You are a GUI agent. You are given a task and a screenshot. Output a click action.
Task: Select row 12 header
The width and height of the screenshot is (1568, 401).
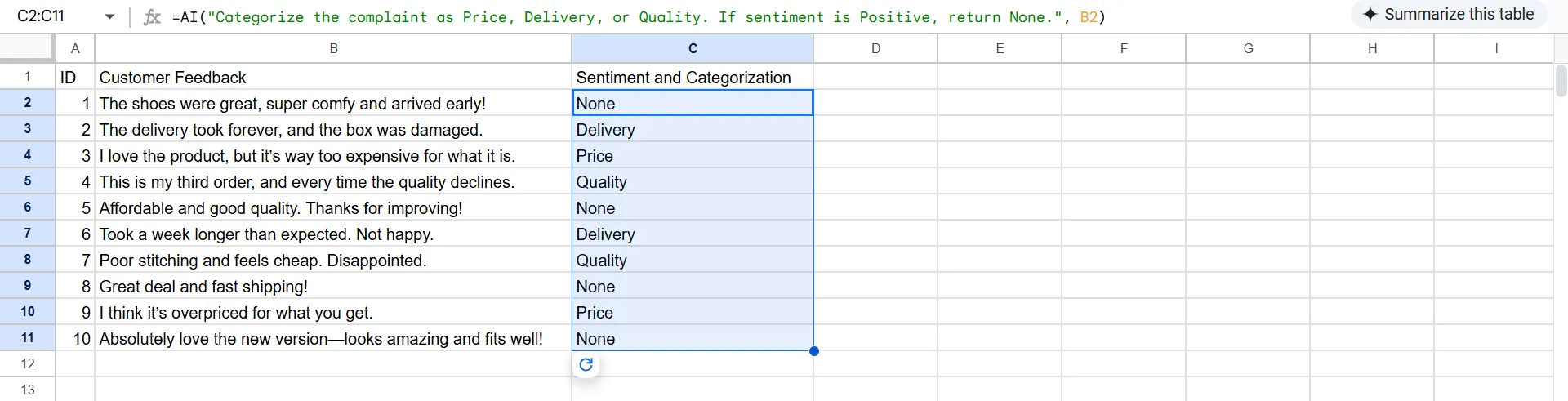point(28,364)
